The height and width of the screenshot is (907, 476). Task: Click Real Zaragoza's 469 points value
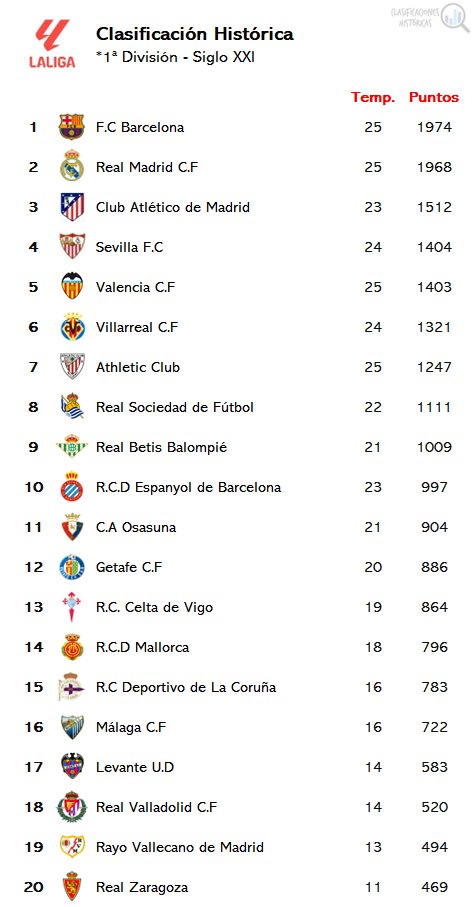434,887
